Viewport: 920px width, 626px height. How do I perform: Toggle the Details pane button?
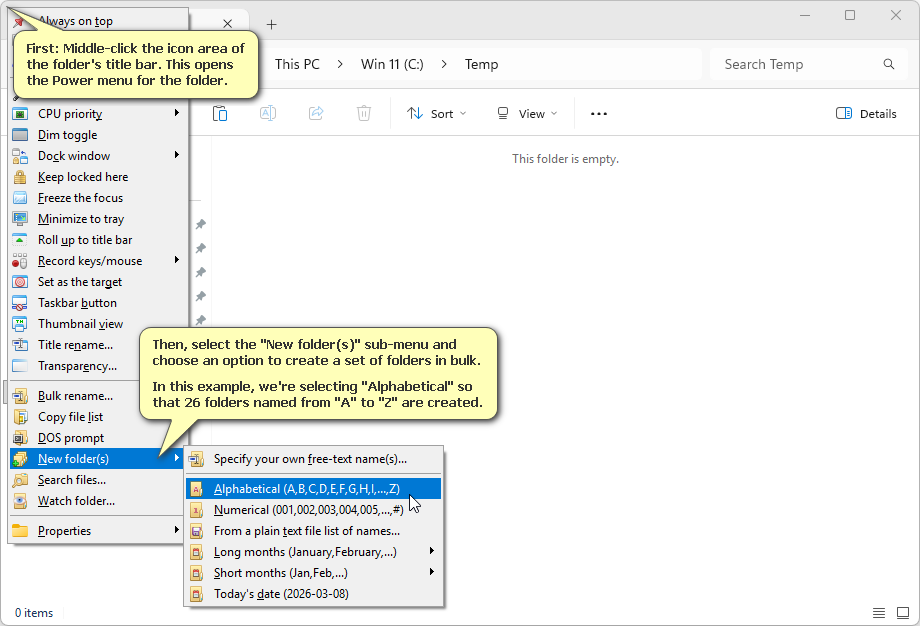[x=866, y=113]
